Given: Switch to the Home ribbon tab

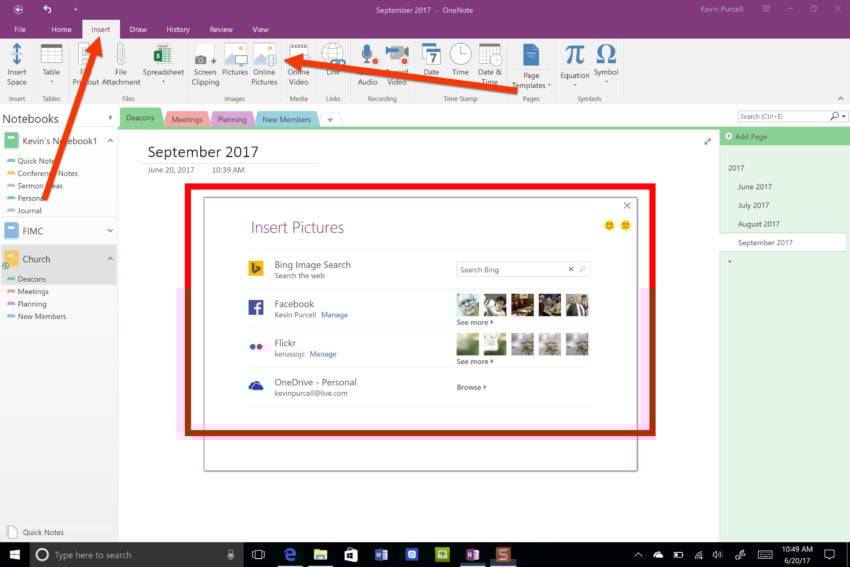Looking at the screenshot, I should [x=61, y=29].
